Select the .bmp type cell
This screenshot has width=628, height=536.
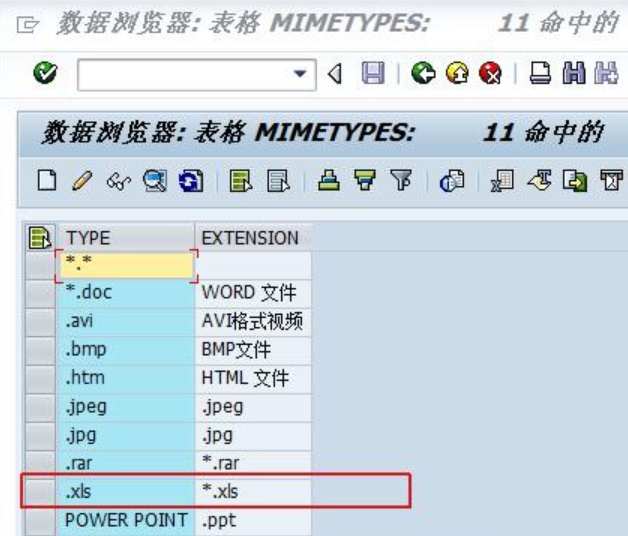127,351
